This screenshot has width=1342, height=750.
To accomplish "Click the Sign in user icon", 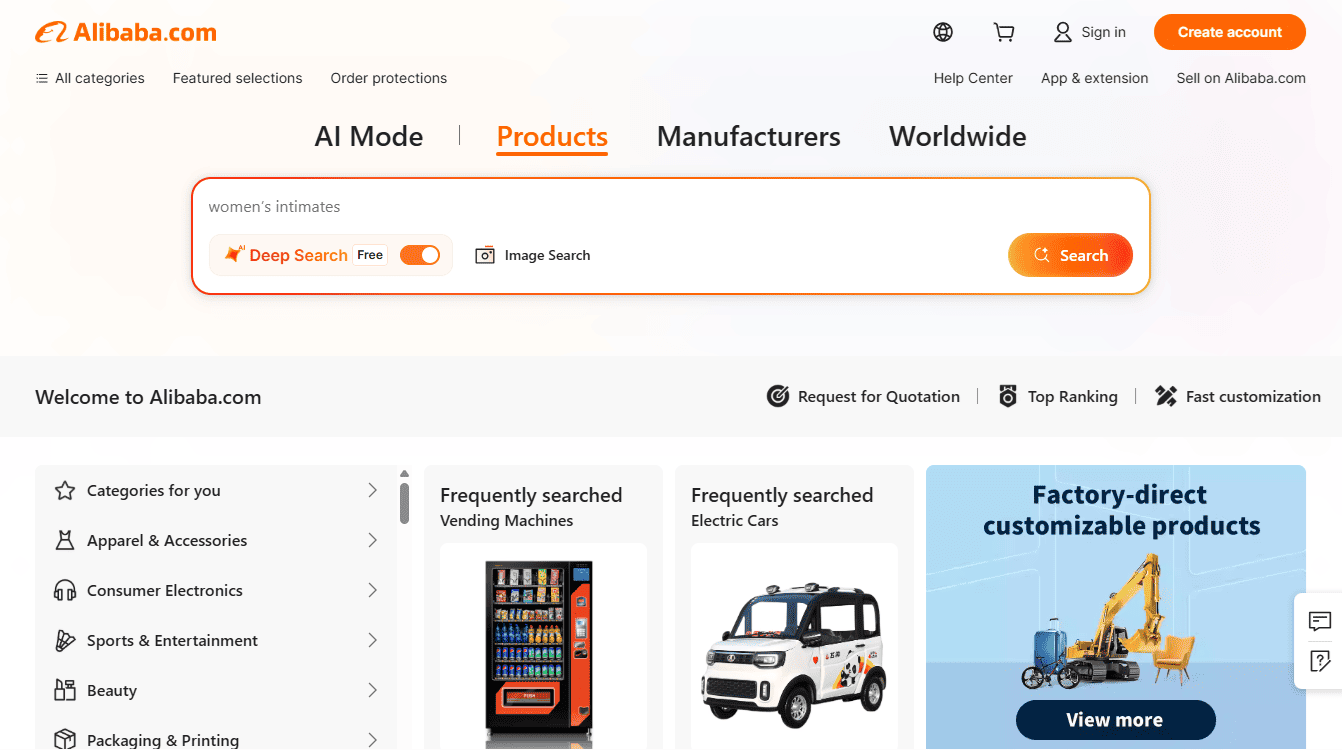I will pos(1063,32).
